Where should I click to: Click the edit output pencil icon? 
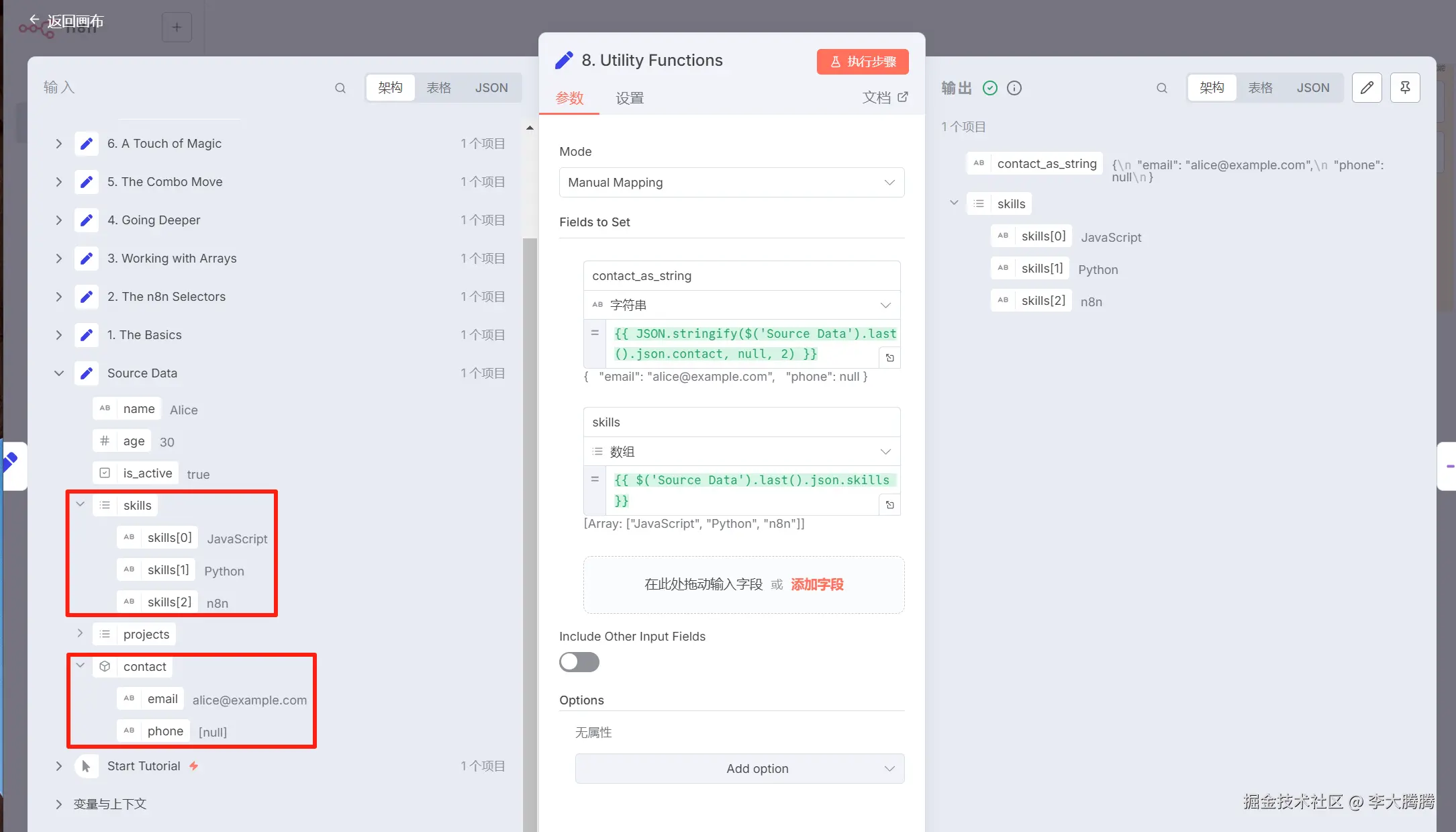coord(1367,87)
